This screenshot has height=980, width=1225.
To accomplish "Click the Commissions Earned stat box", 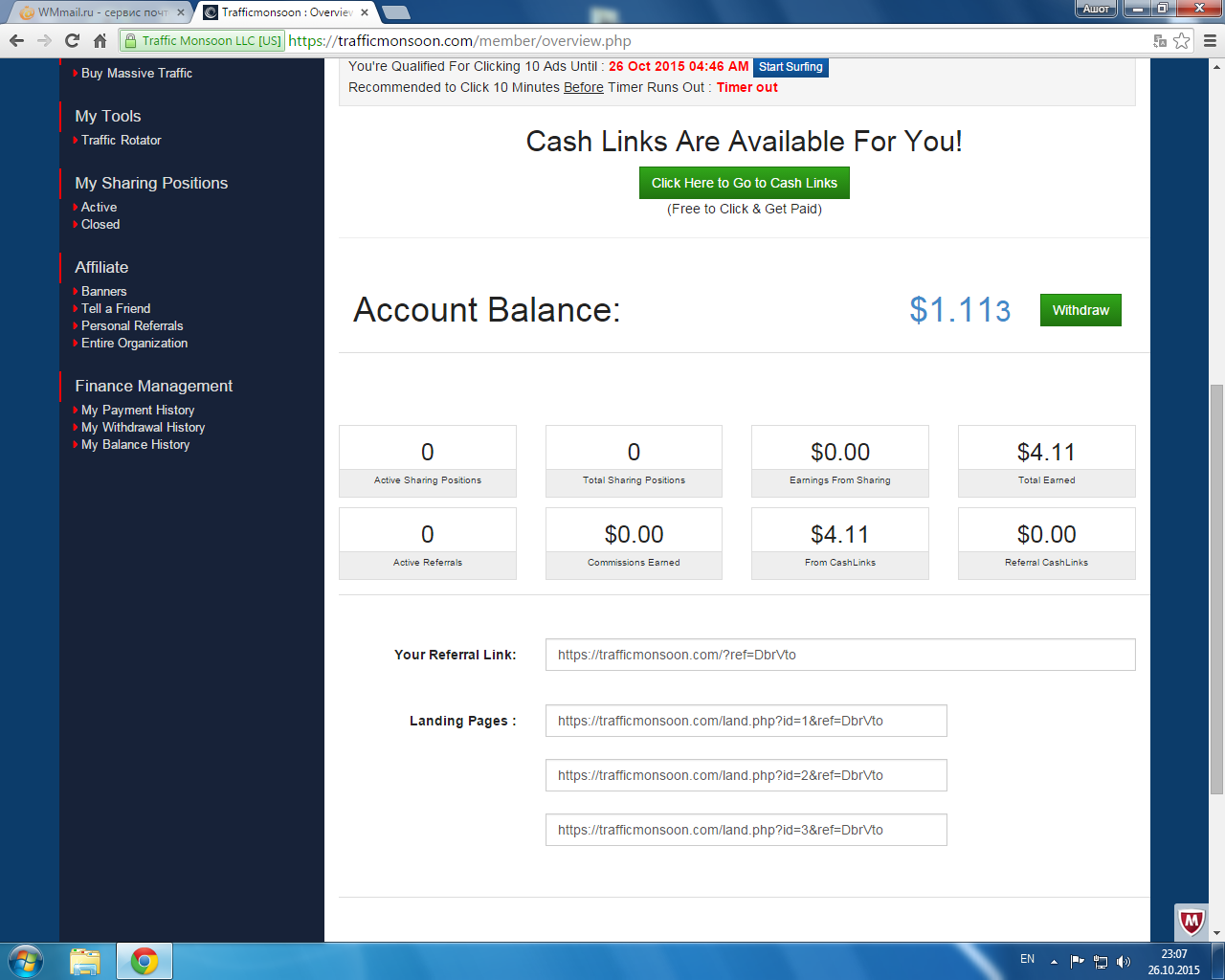I will [x=634, y=544].
